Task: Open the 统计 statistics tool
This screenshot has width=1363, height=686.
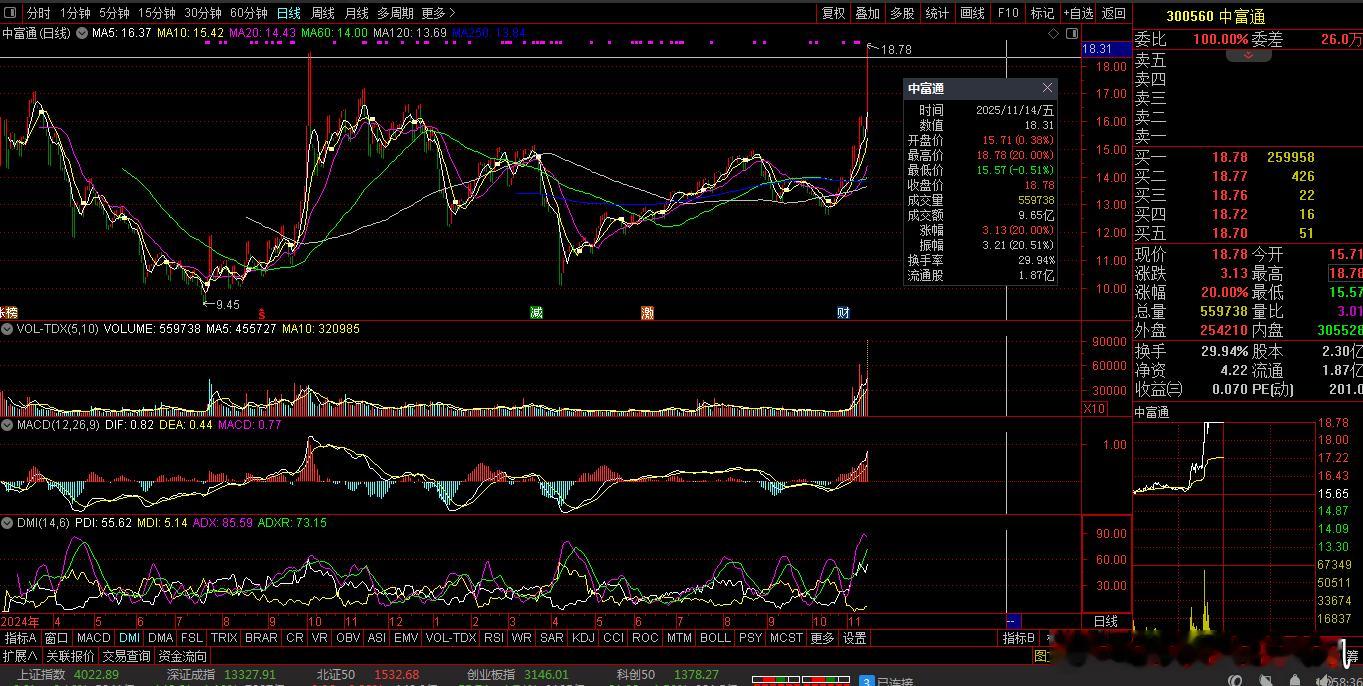Action: click(x=937, y=13)
